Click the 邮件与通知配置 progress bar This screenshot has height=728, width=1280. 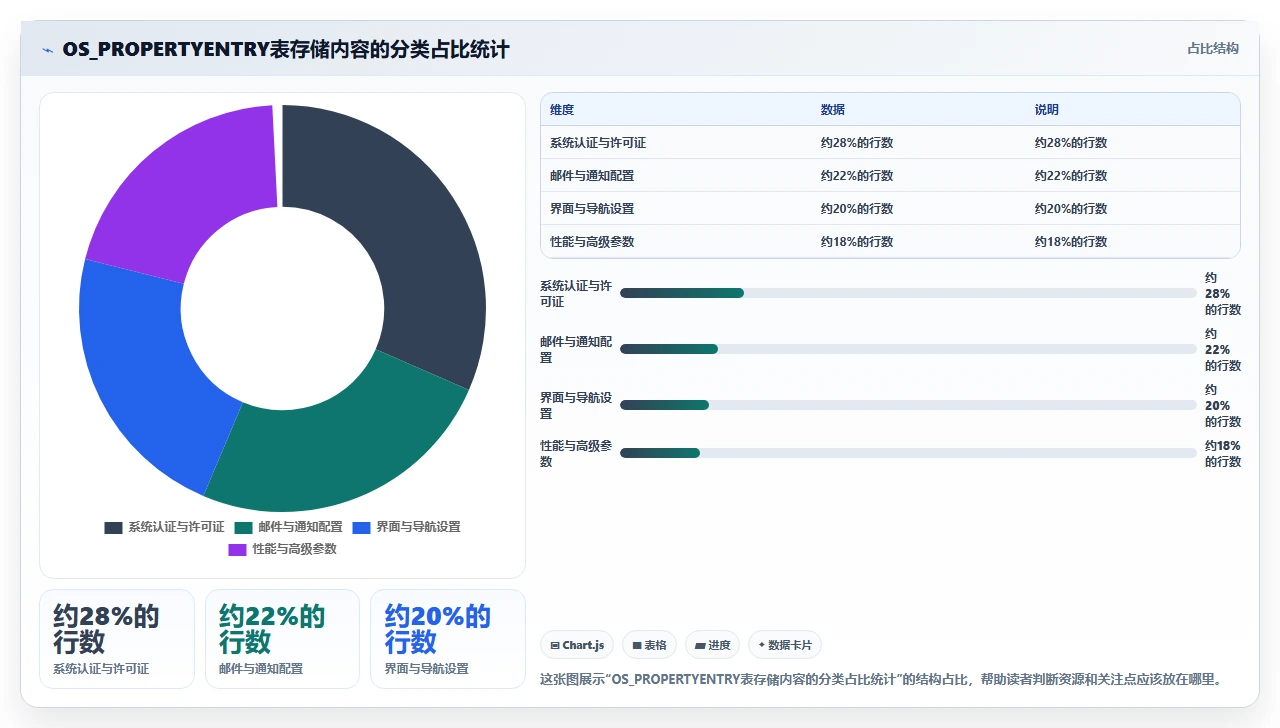click(x=908, y=349)
